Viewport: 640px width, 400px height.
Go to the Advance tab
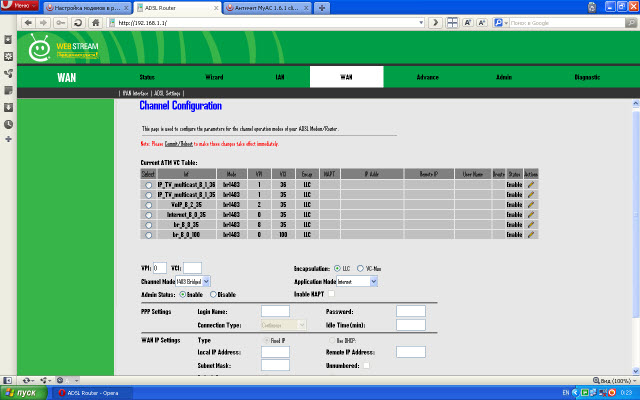point(428,76)
